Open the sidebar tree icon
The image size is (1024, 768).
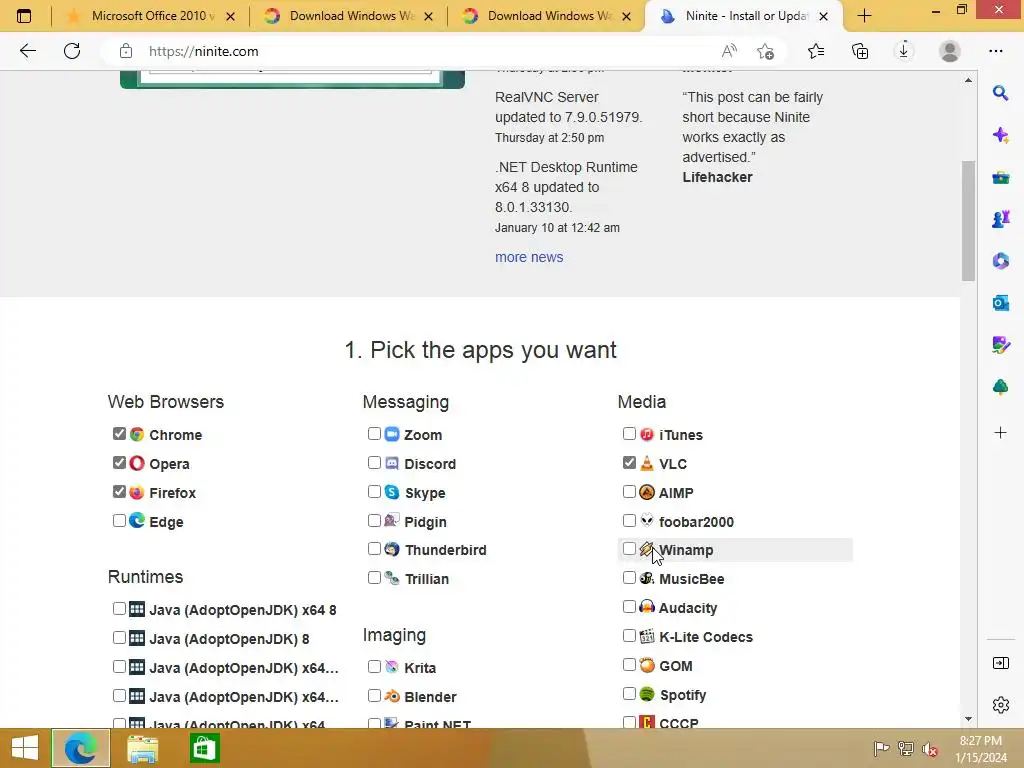click(1000, 387)
